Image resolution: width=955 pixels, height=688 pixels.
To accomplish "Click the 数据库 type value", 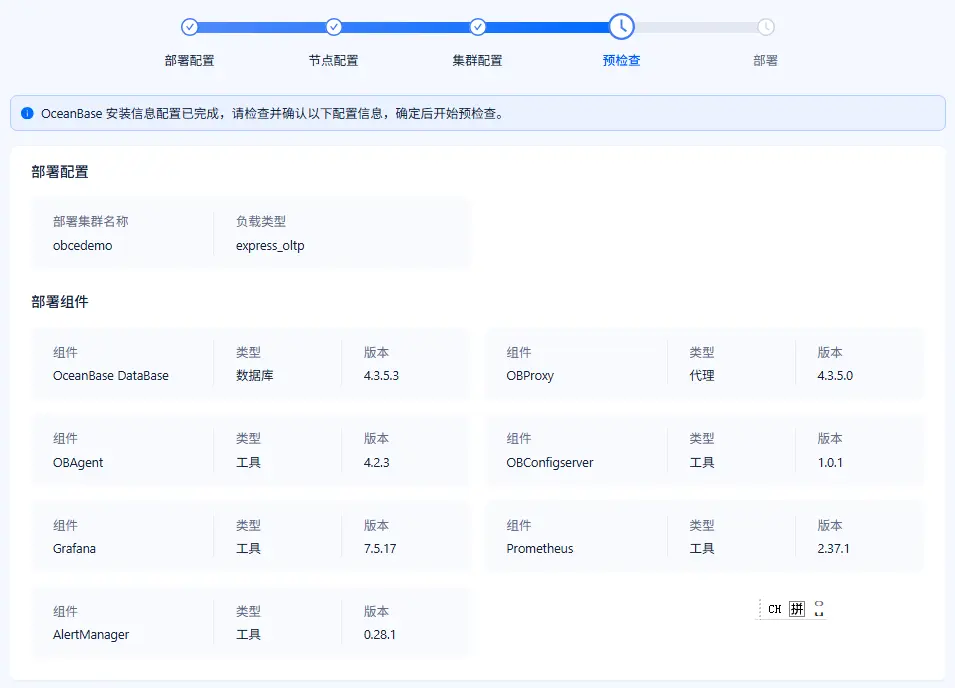I will (x=255, y=376).
